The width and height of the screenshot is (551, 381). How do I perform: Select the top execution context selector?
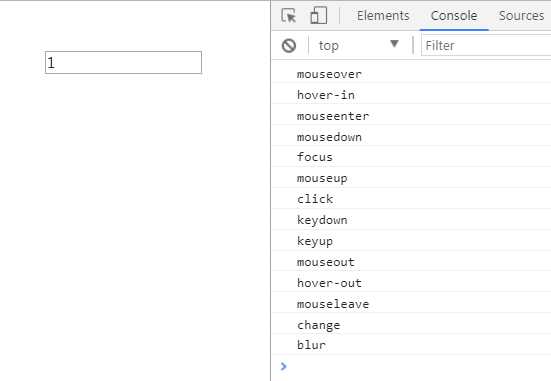(x=359, y=45)
